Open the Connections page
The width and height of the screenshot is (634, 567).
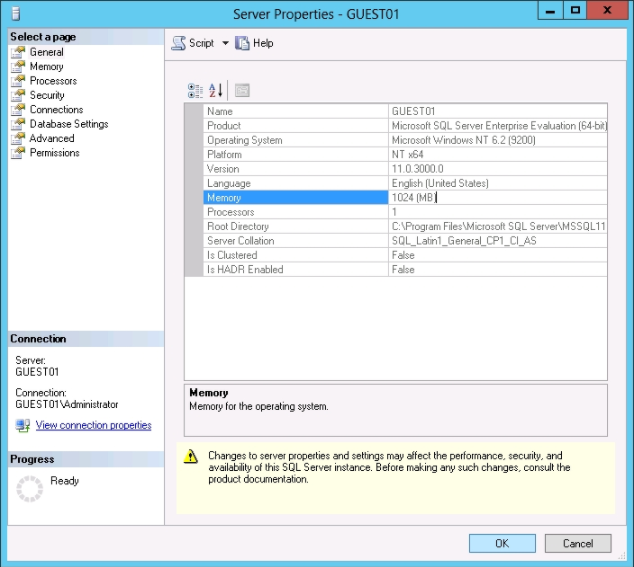(56, 110)
